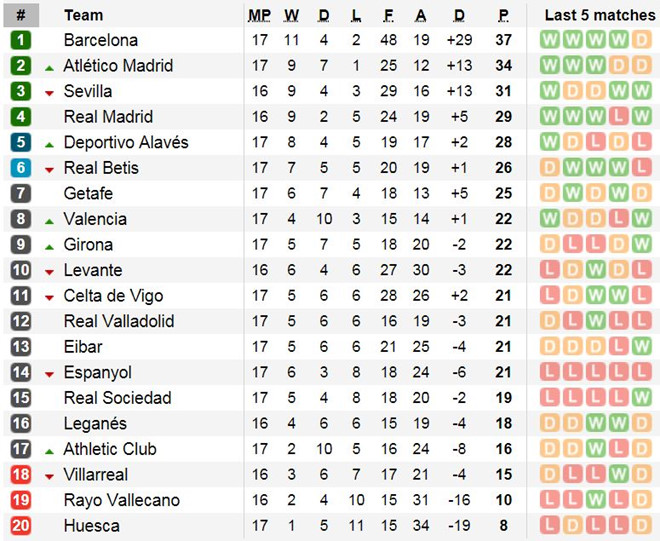This screenshot has height=541, width=660.
Task: Sort standings by points column P
Action: [504, 15]
